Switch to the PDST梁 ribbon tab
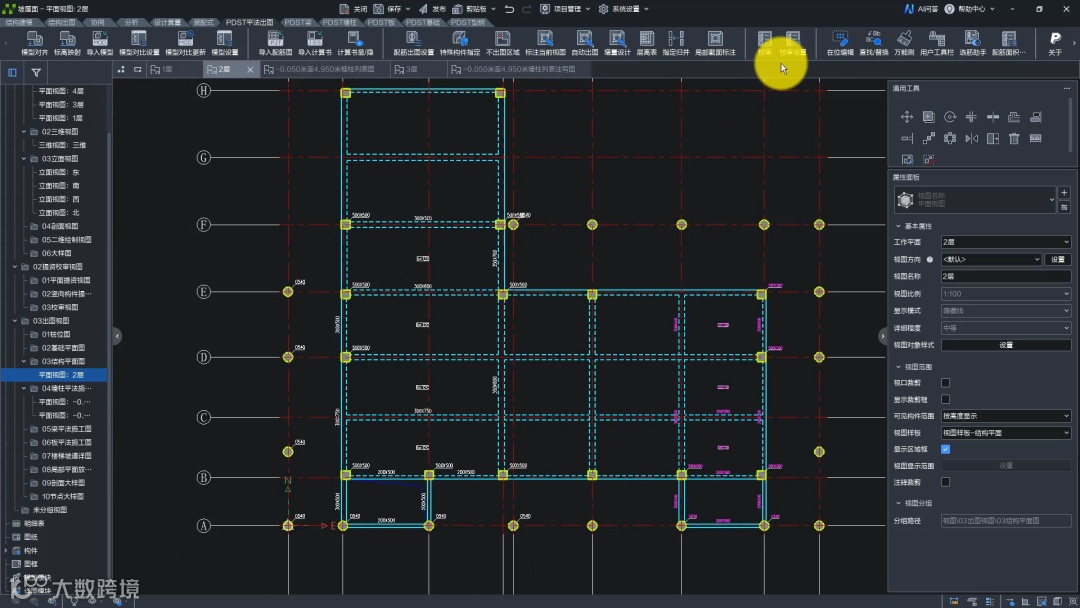This screenshot has height=608, width=1080. [x=297, y=21]
